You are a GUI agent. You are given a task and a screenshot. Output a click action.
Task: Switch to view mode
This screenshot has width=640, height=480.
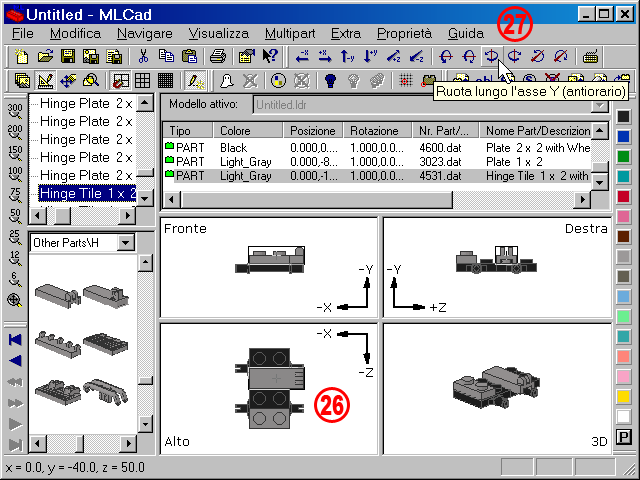pos(22,80)
